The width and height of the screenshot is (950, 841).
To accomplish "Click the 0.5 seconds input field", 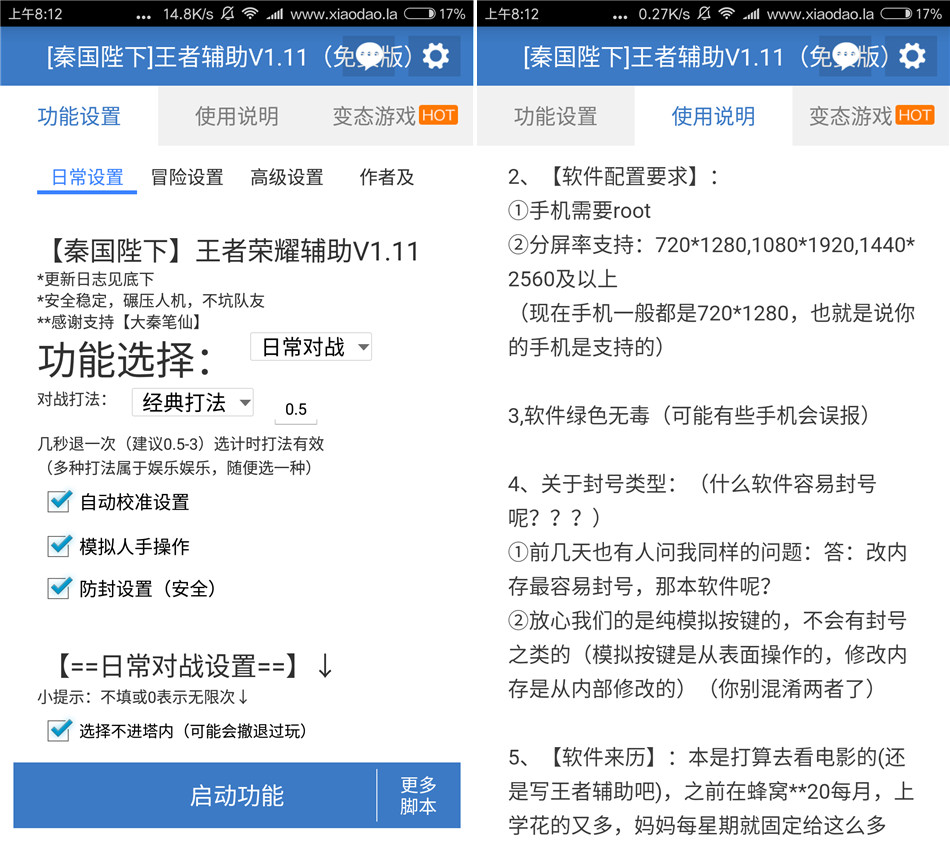I will [296, 410].
